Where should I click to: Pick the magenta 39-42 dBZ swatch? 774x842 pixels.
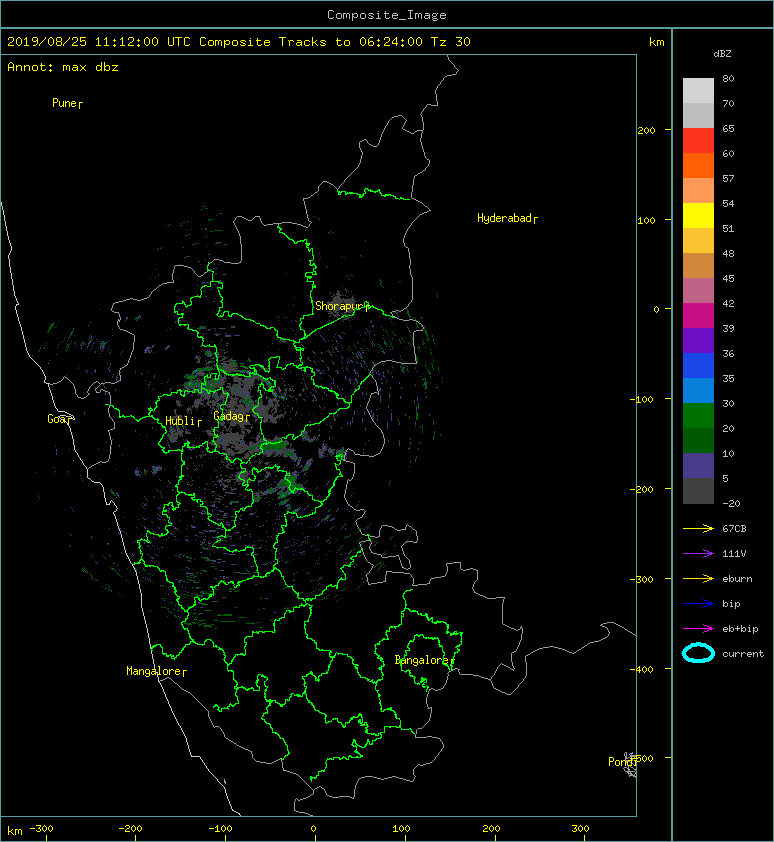(x=698, y=316)
